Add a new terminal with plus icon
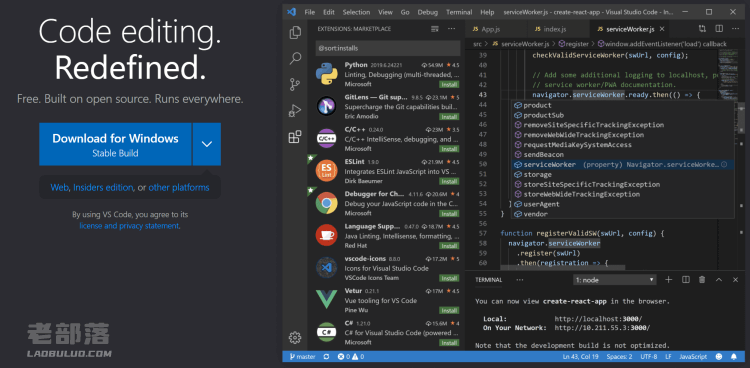 tap(669, 279)
